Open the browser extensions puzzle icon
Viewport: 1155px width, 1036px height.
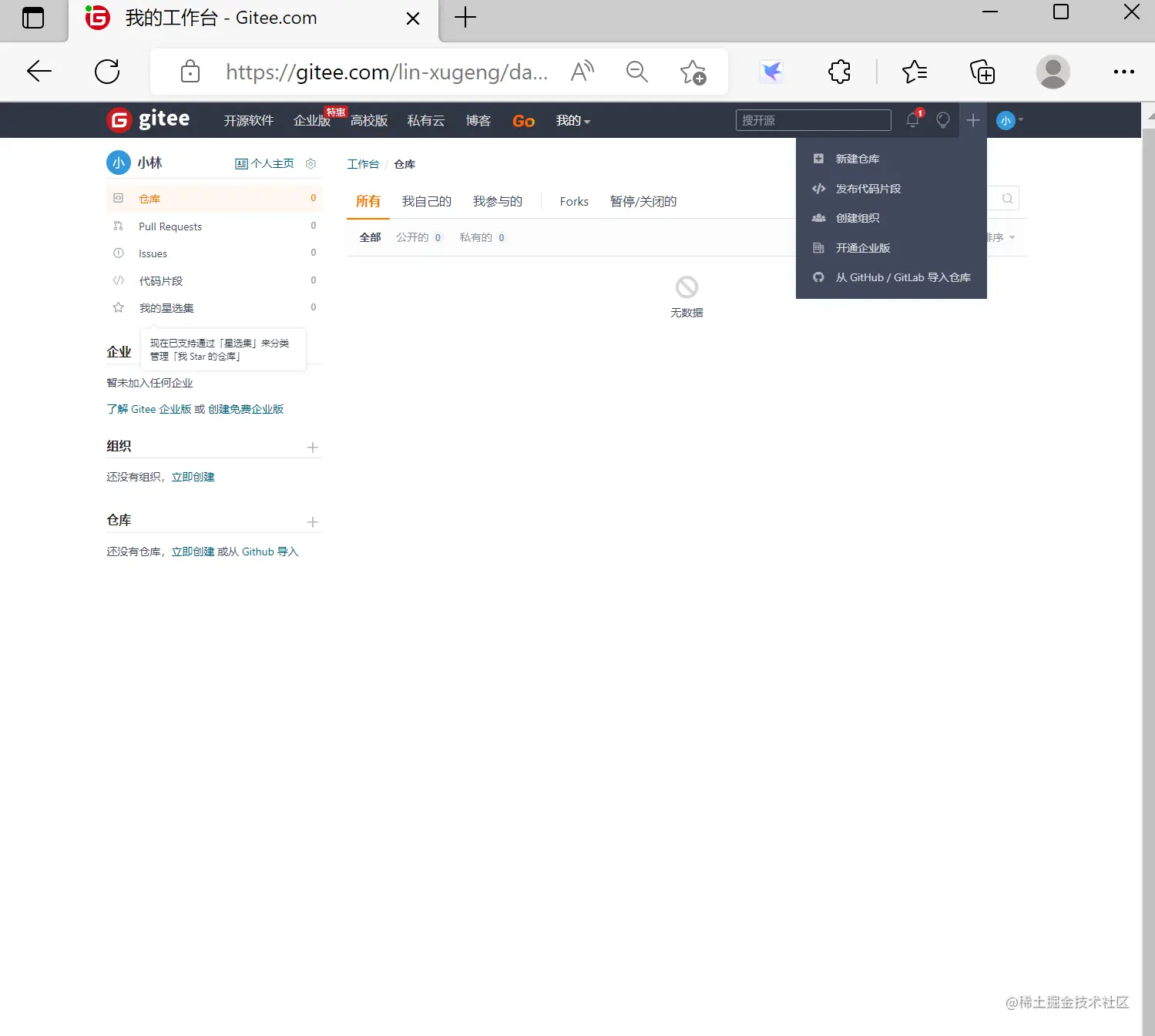tap(839, 72)
